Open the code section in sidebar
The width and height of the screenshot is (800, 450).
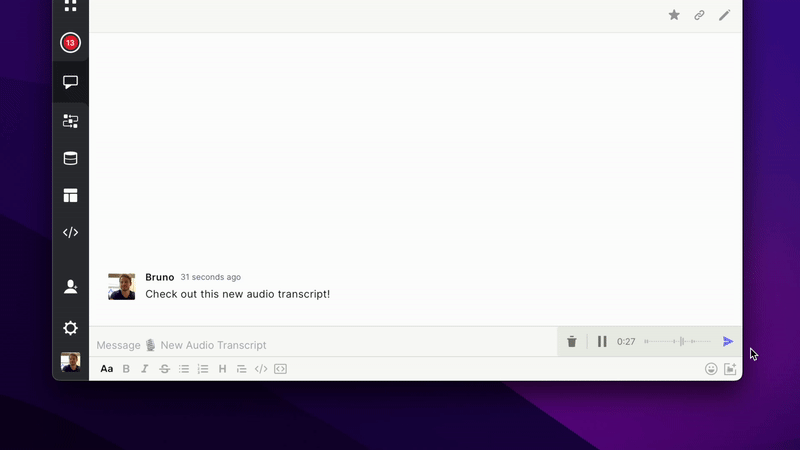pos(70,233)
